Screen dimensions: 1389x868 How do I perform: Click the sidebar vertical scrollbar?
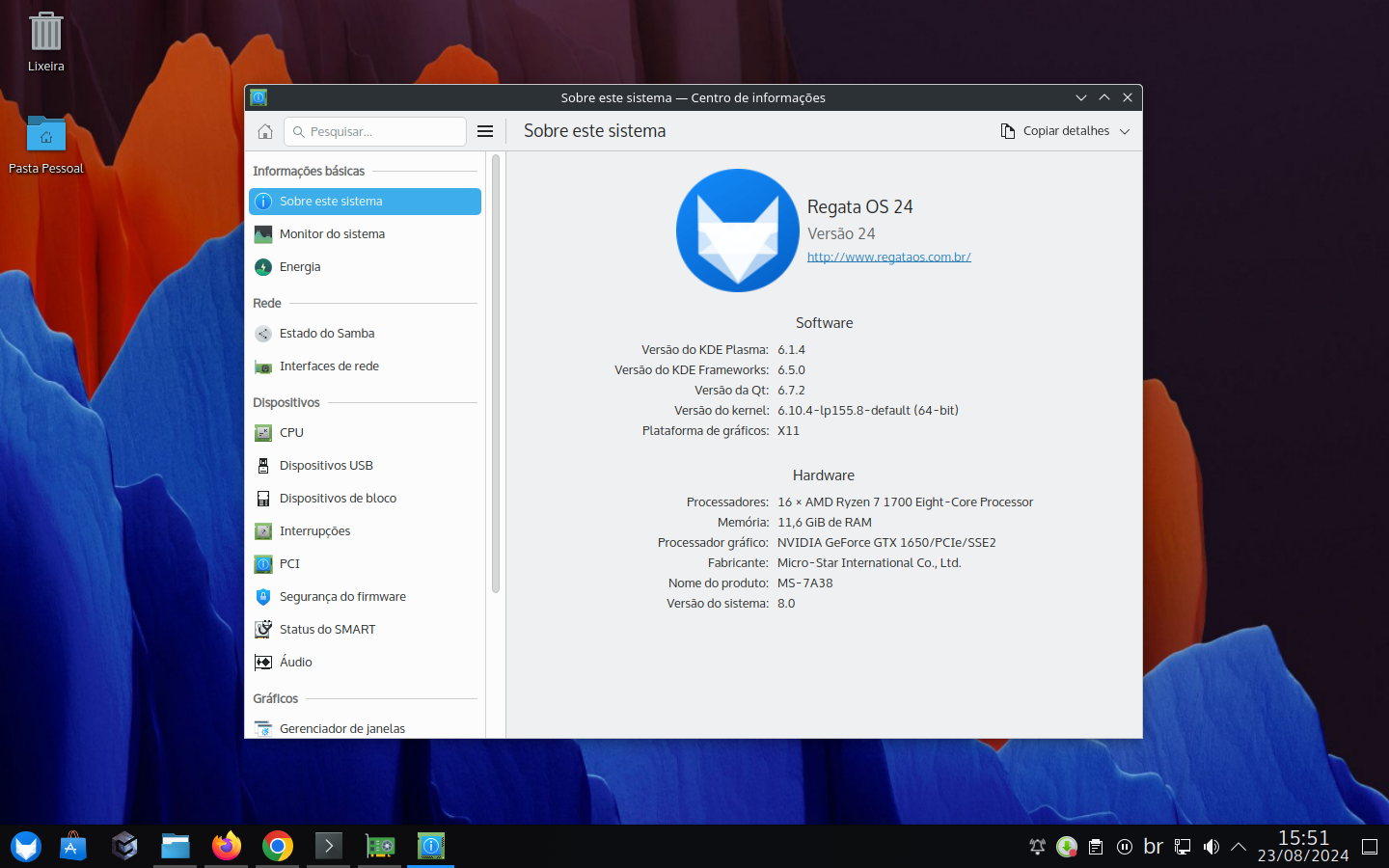point(496,373)
